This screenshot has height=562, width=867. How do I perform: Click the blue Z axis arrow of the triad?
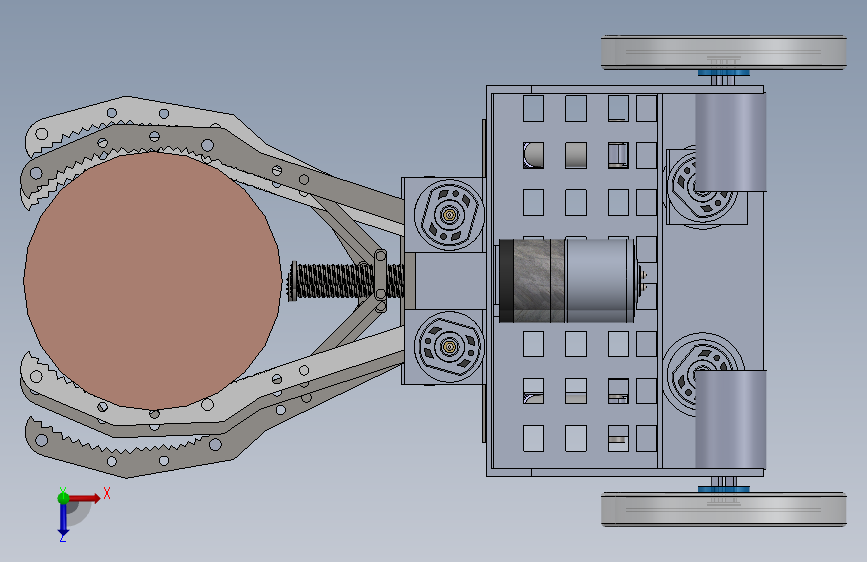(63, 520)
